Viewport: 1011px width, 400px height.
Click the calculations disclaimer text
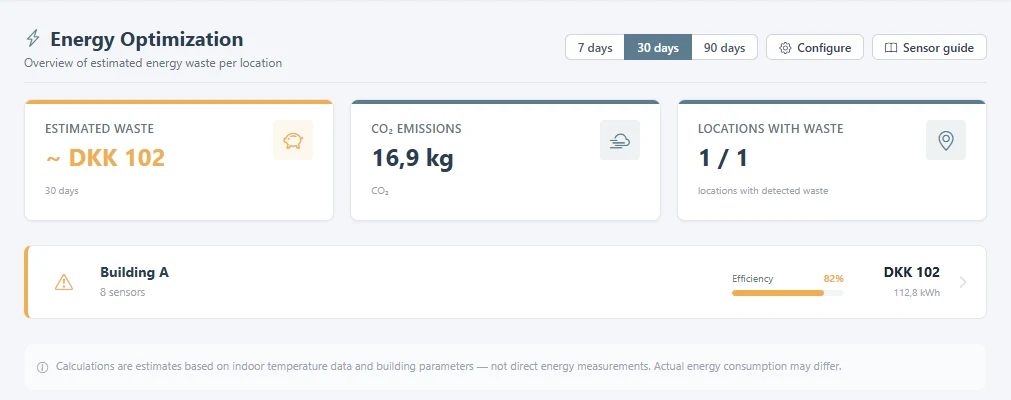449,366
